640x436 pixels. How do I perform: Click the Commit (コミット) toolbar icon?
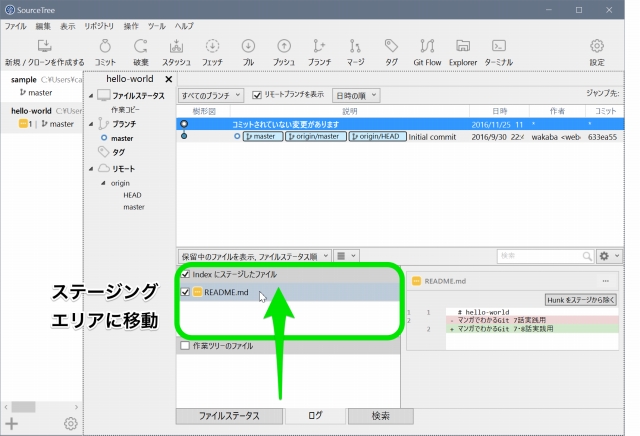(105, 46)
